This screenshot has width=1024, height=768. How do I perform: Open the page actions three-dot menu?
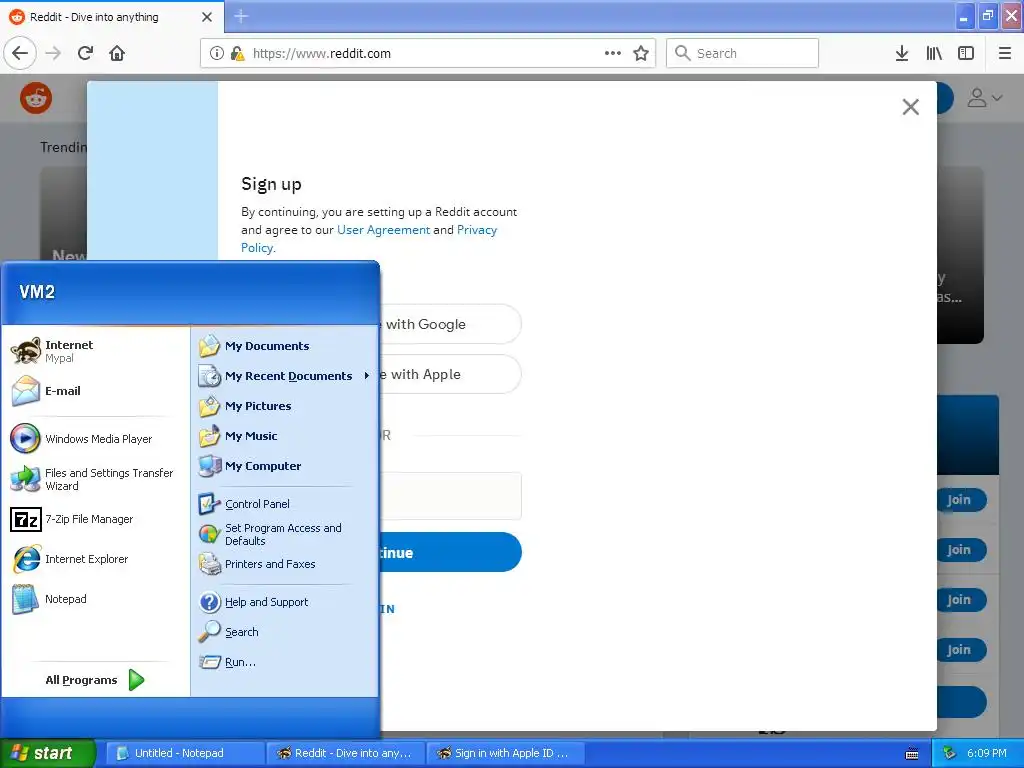click(x=613, y=54)
